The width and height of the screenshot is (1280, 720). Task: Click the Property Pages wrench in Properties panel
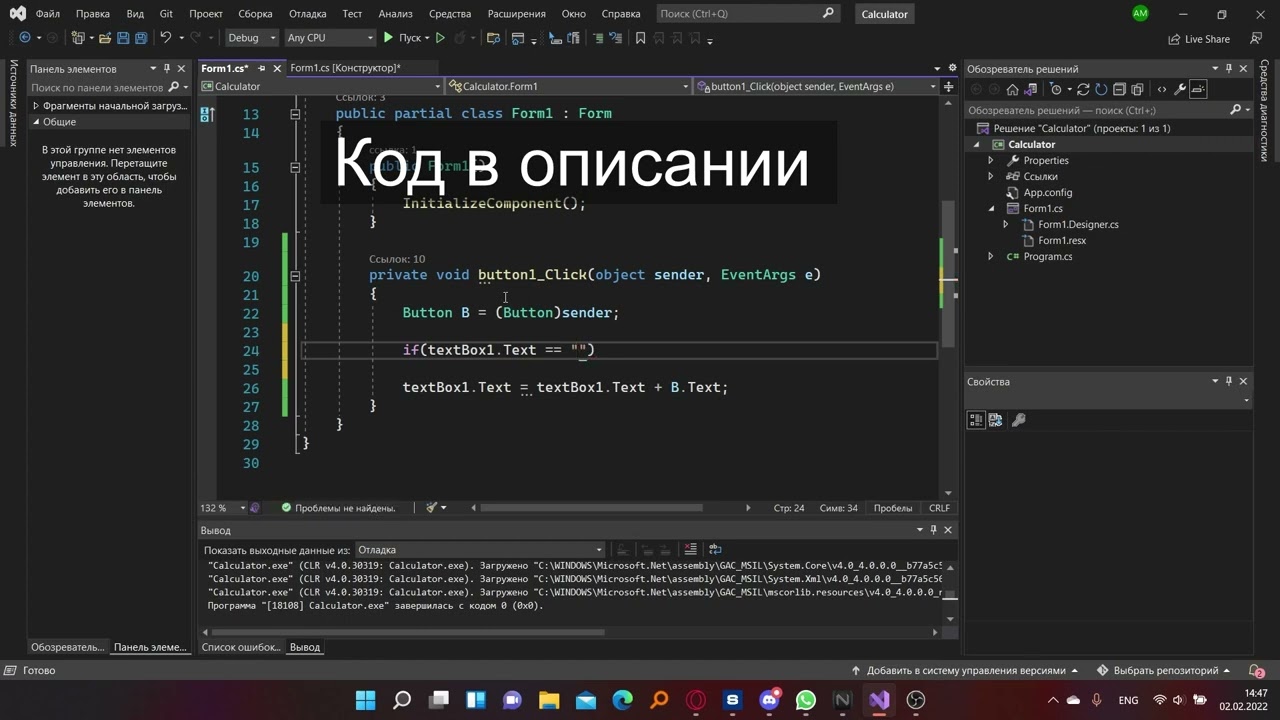pos(1019,420)
